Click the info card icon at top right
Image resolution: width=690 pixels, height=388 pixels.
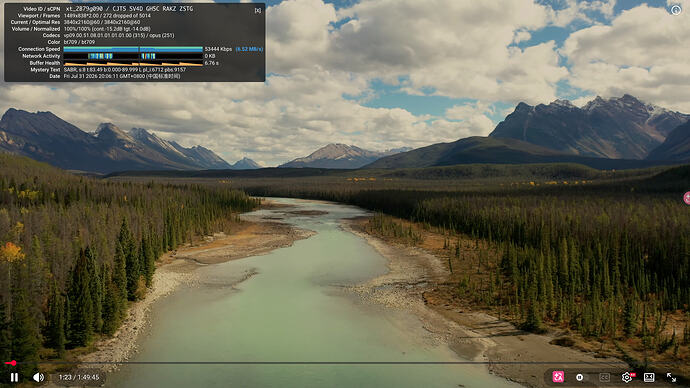[x=675, y=10]
